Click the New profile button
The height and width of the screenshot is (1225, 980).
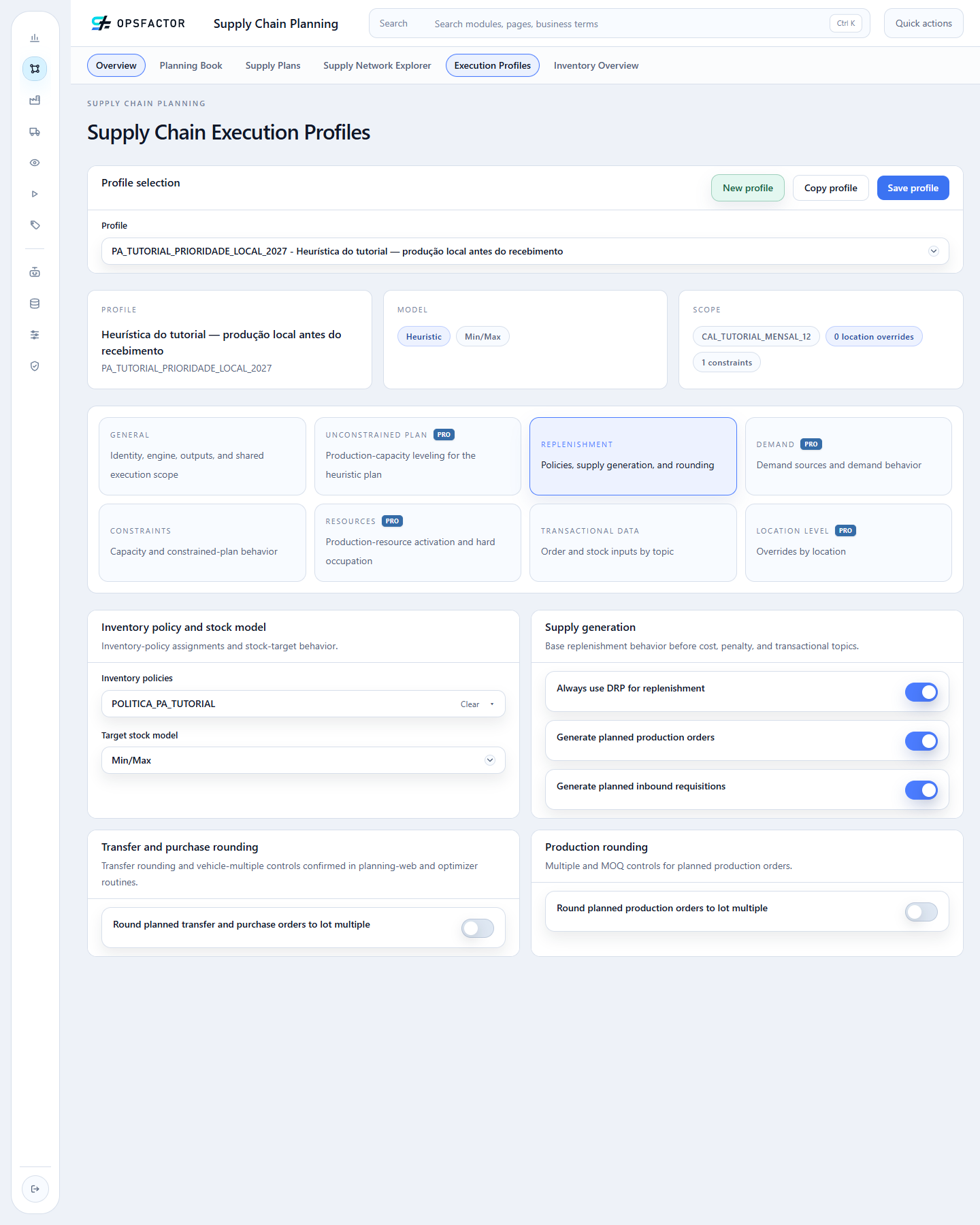pos(748,188)
